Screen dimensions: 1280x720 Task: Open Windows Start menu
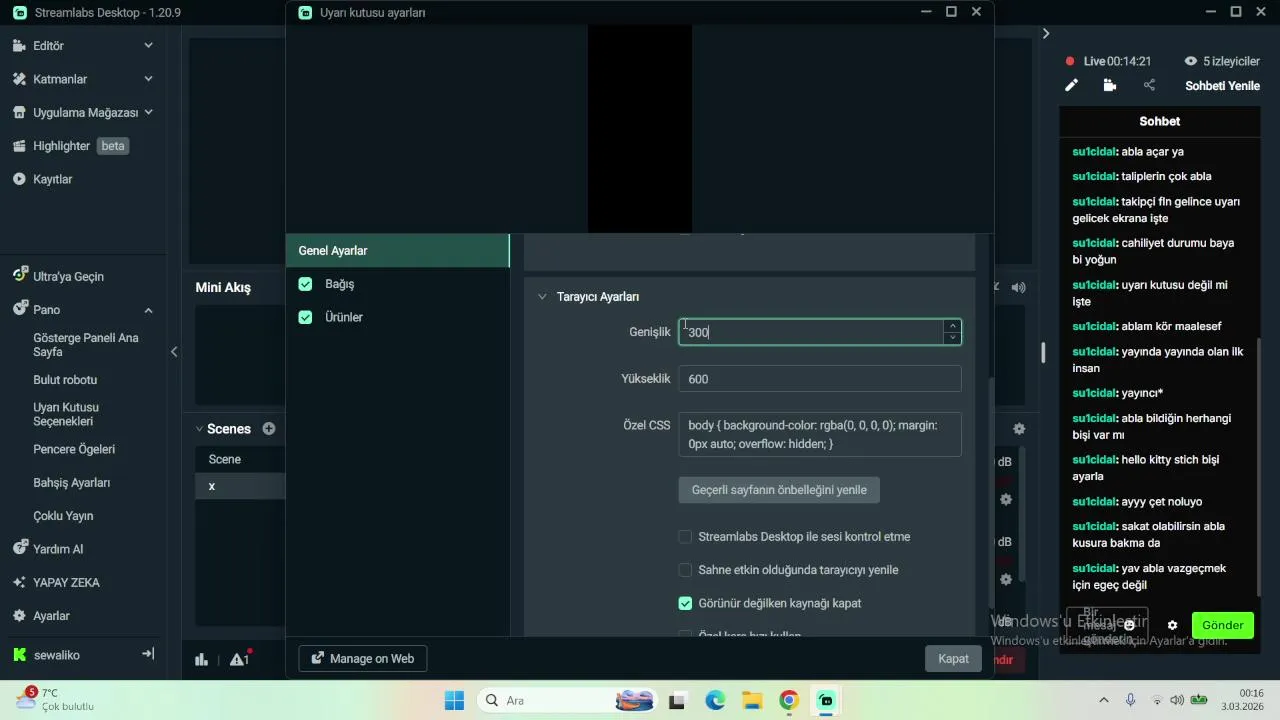point(454,700)
